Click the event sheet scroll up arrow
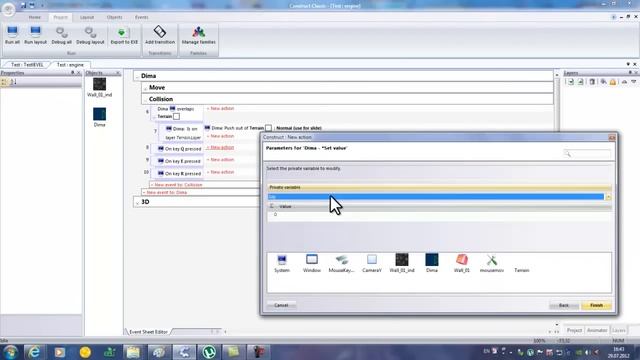The width and height of the screenshot is (640, 360). coord(557,75)
